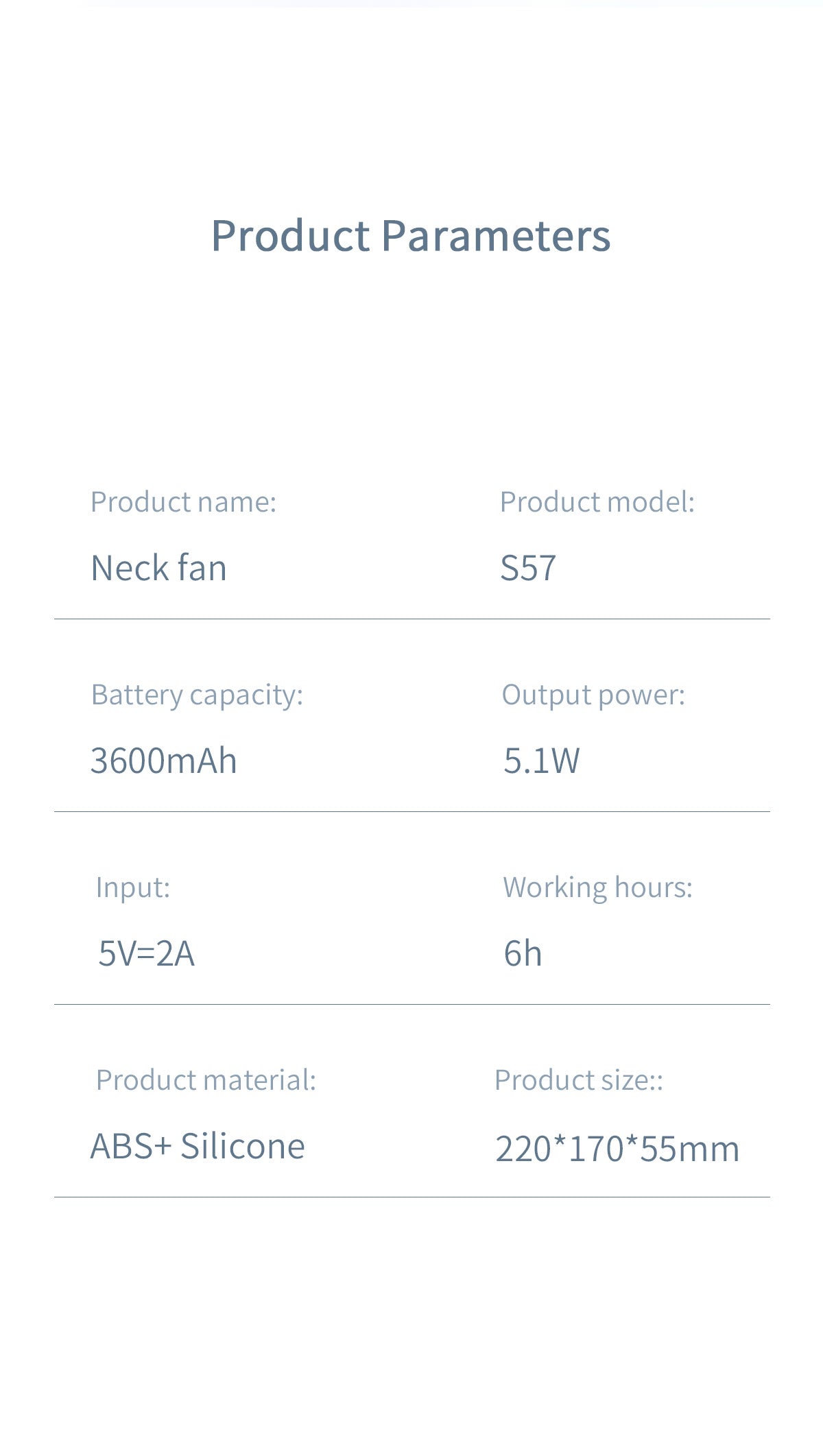
Task: Select the S57 model value
Action: click(x=527, y=569)
